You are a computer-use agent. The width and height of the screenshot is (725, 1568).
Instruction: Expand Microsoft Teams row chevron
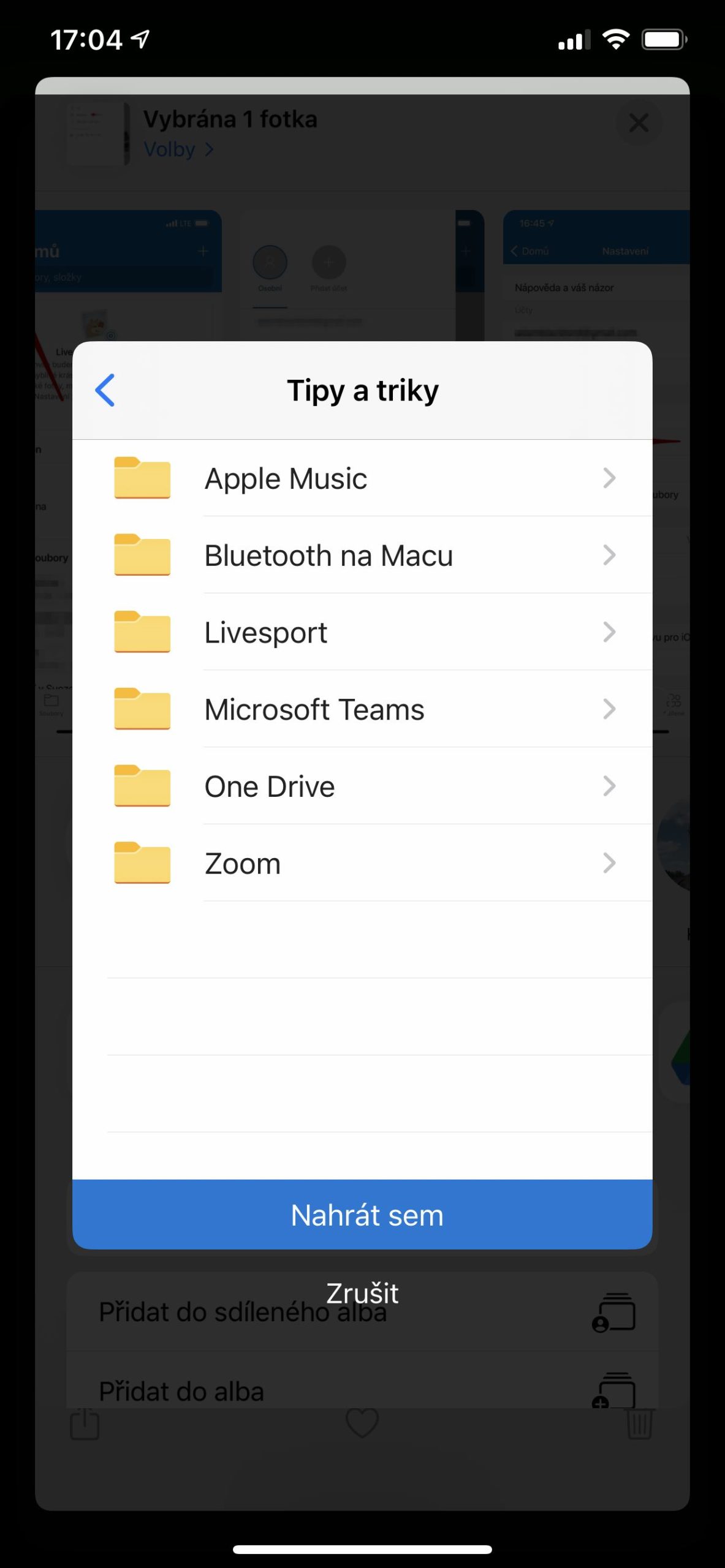[609, 709]
